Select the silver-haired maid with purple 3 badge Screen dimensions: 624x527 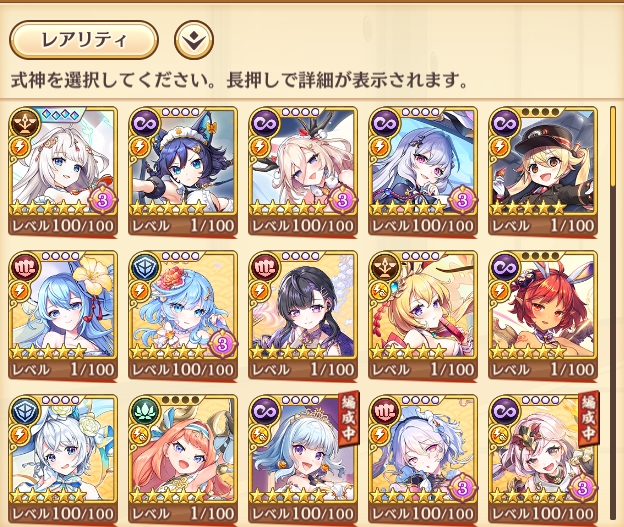[423, 460]
